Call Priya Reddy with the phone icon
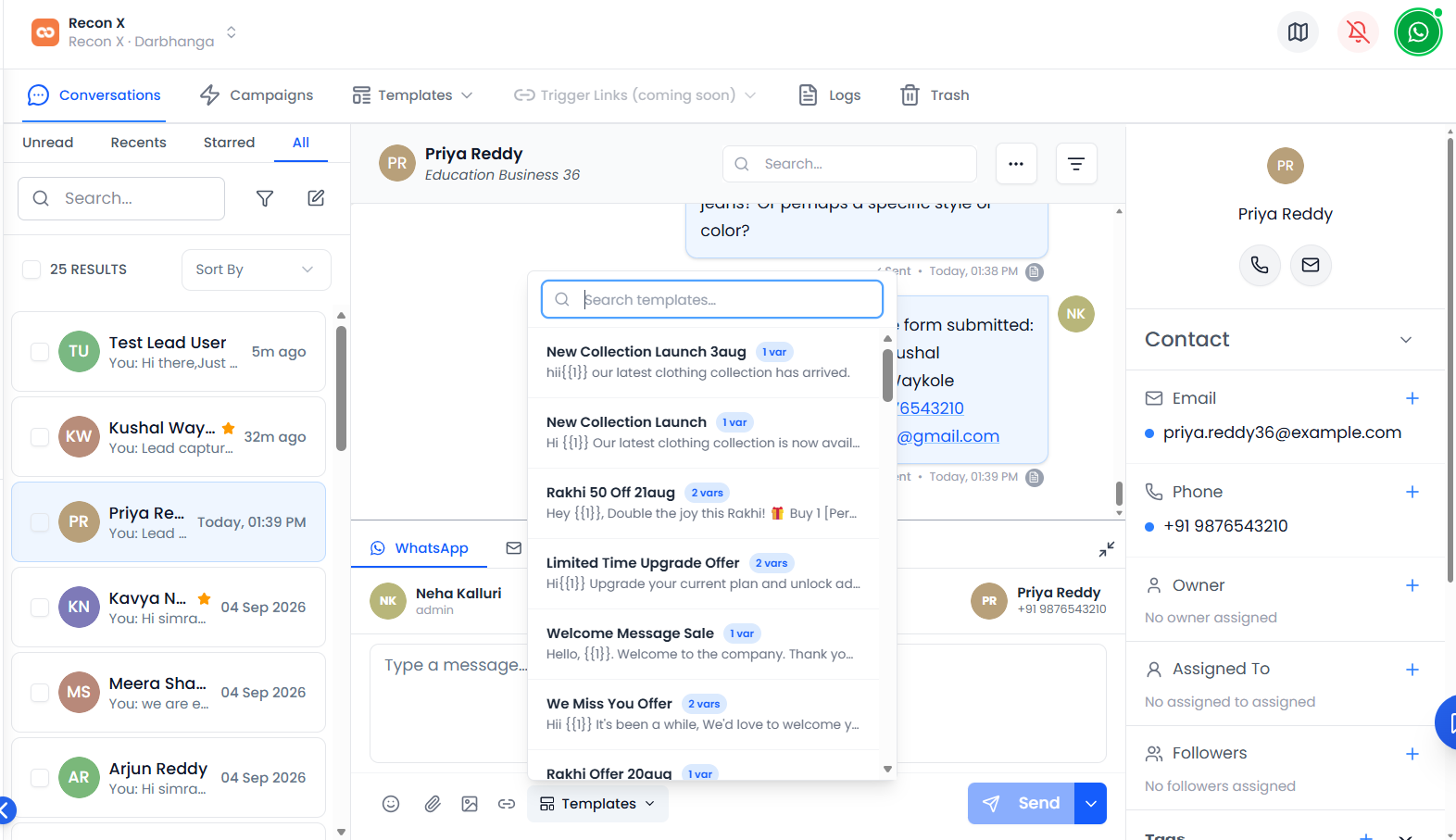The image size is (1456, 840). pos(1260,265)
